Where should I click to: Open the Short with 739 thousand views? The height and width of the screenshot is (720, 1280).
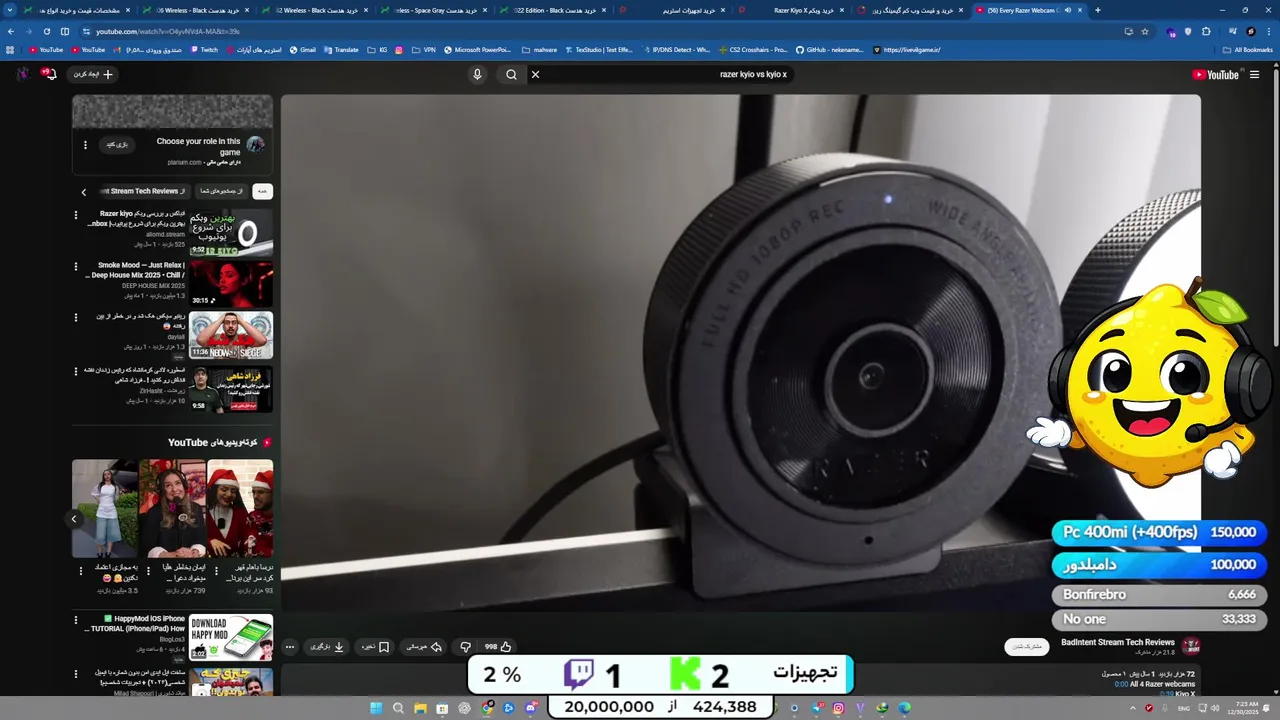pos(172,508)
